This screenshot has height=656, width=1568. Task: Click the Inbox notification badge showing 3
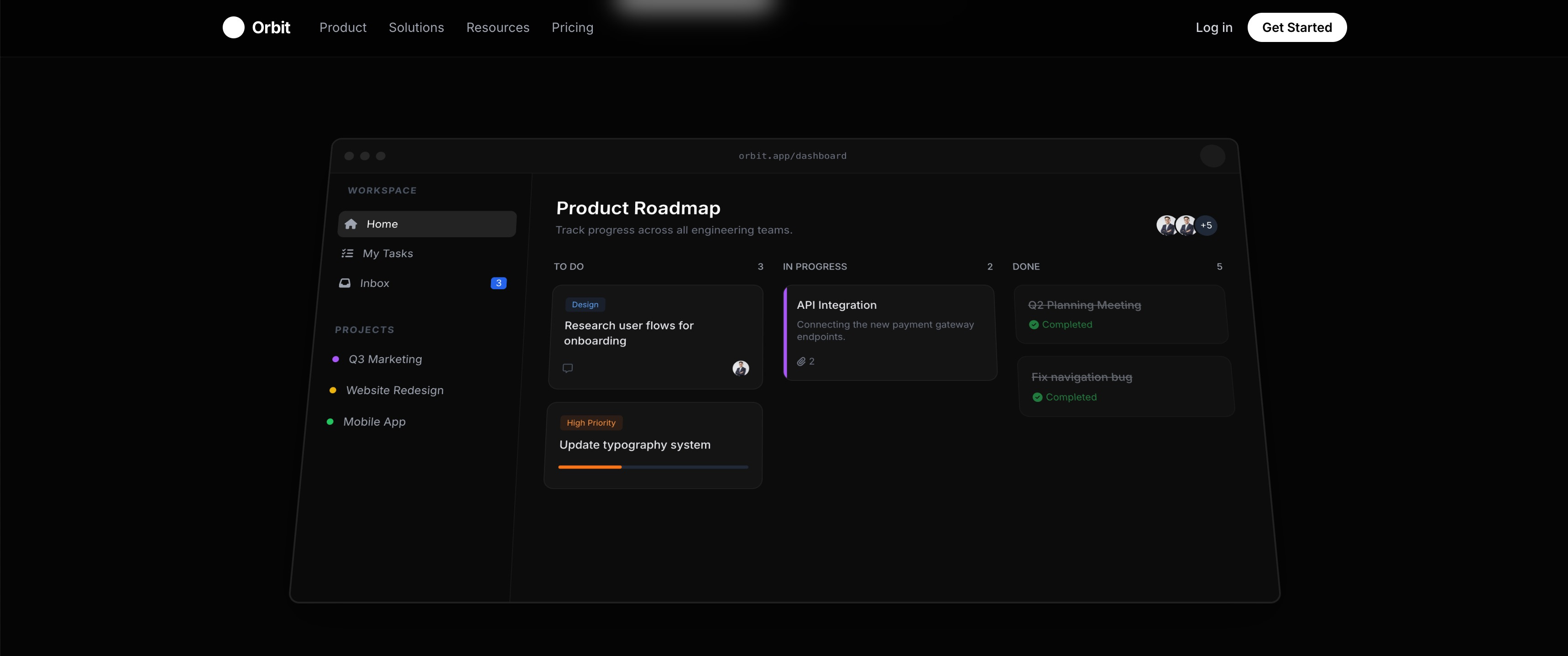(x=498, y=283)
